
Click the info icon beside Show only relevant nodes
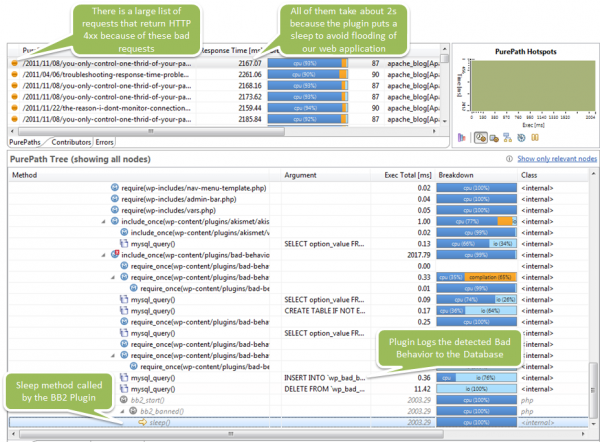point(509,159)
